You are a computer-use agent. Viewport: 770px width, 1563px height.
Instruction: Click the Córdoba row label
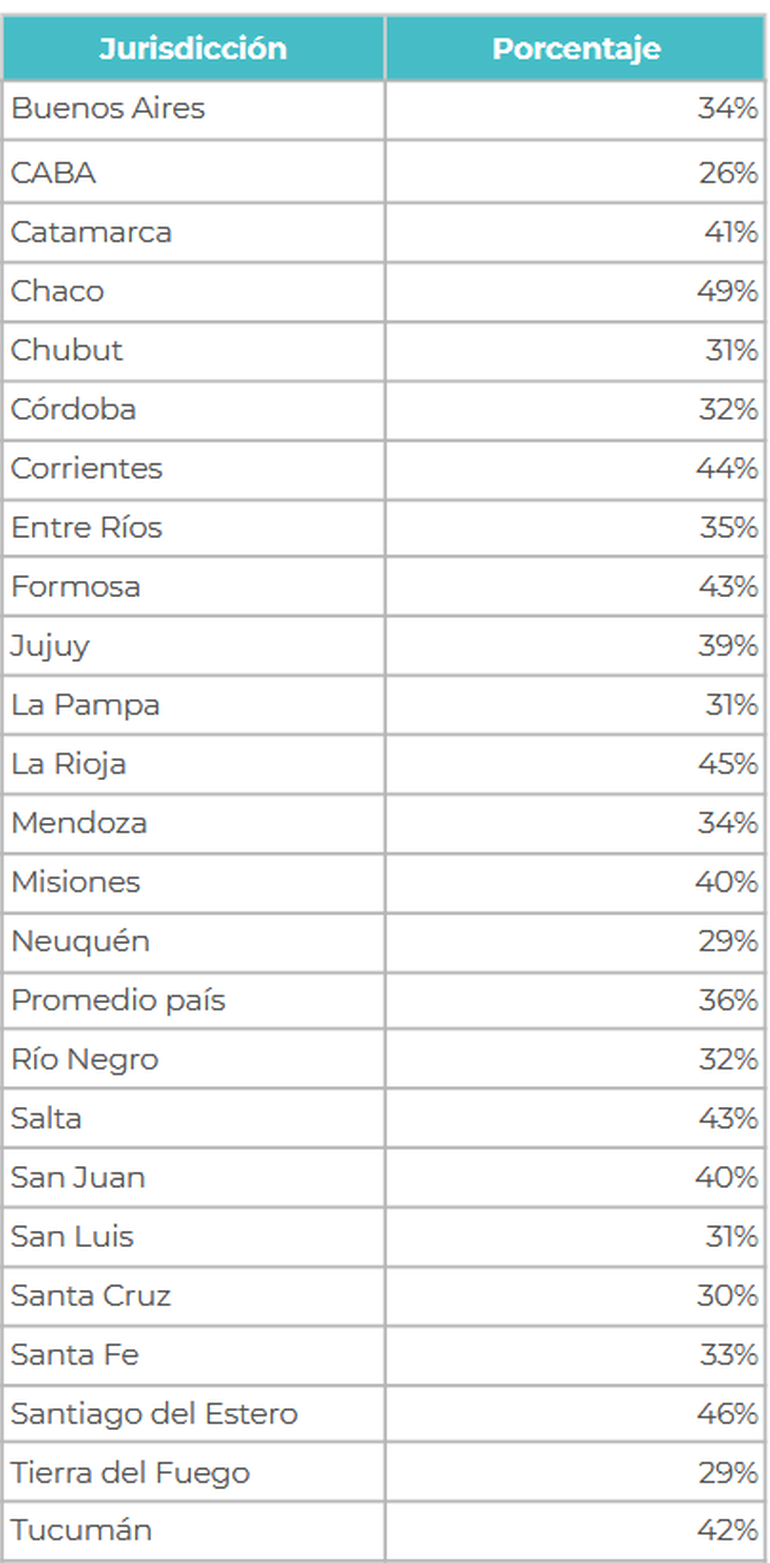pos(73,409)
